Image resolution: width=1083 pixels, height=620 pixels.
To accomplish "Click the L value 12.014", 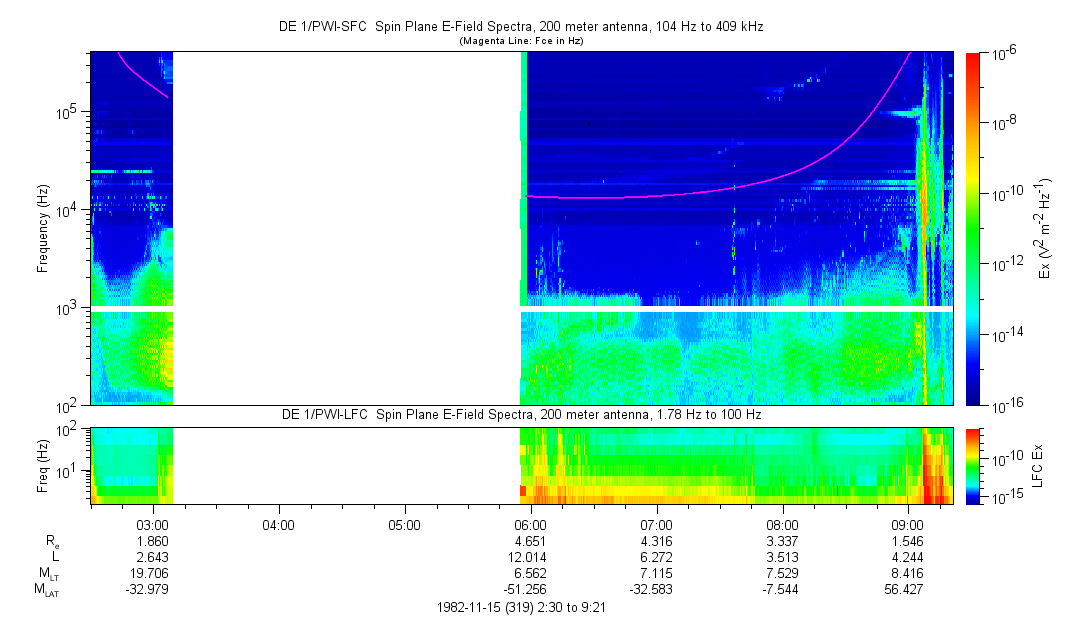I will pyautogui.click(x=530, y=557).
